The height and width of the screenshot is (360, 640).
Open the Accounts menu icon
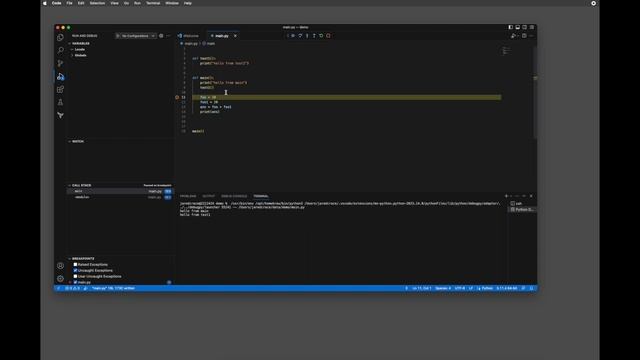[60, 266]
